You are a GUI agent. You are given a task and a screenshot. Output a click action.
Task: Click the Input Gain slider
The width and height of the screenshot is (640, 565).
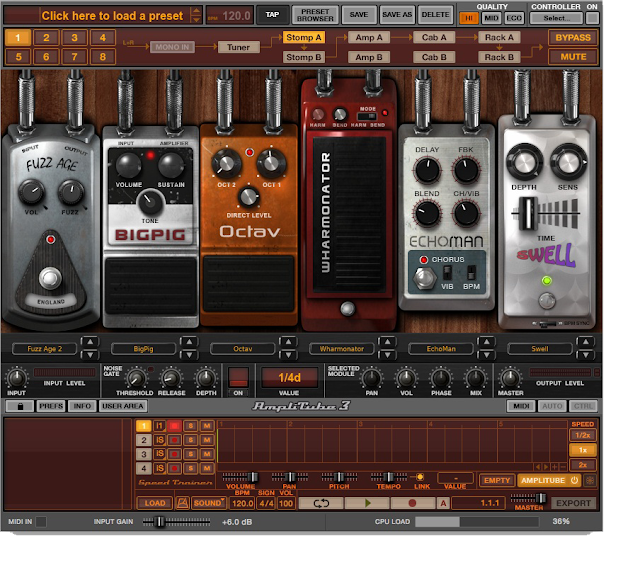point(176,521)
